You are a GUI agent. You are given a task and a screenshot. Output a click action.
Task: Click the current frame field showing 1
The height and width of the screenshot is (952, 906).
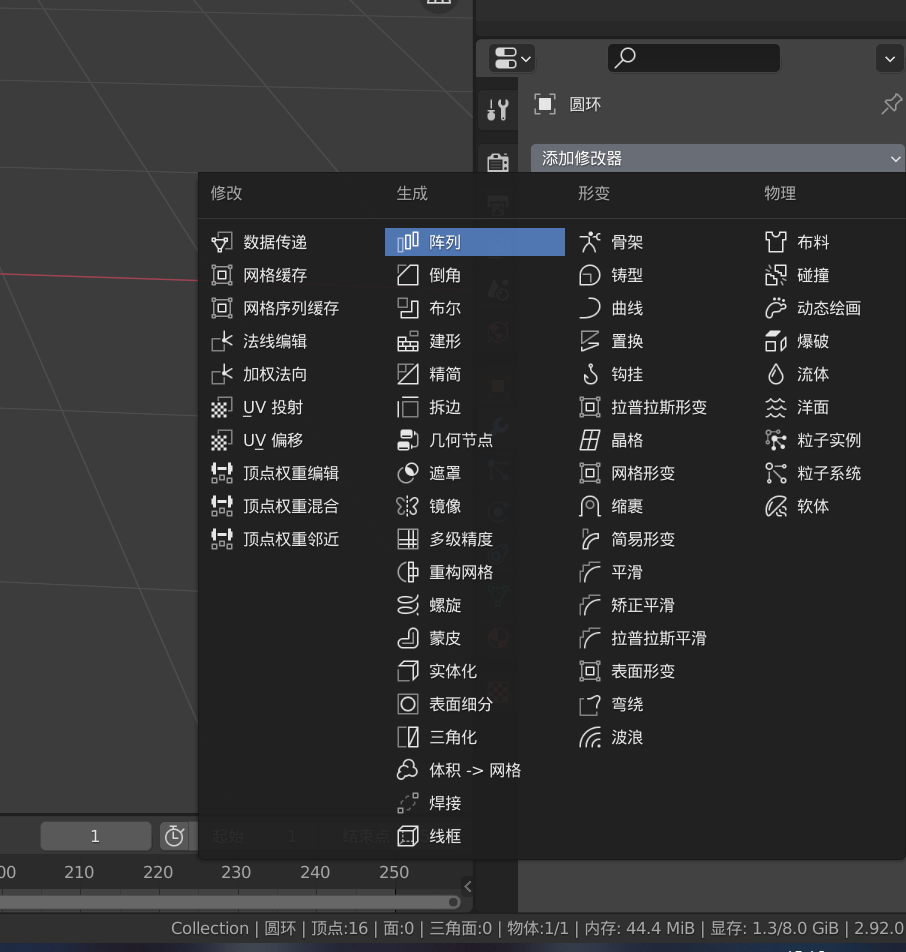(x=95, y=836)
